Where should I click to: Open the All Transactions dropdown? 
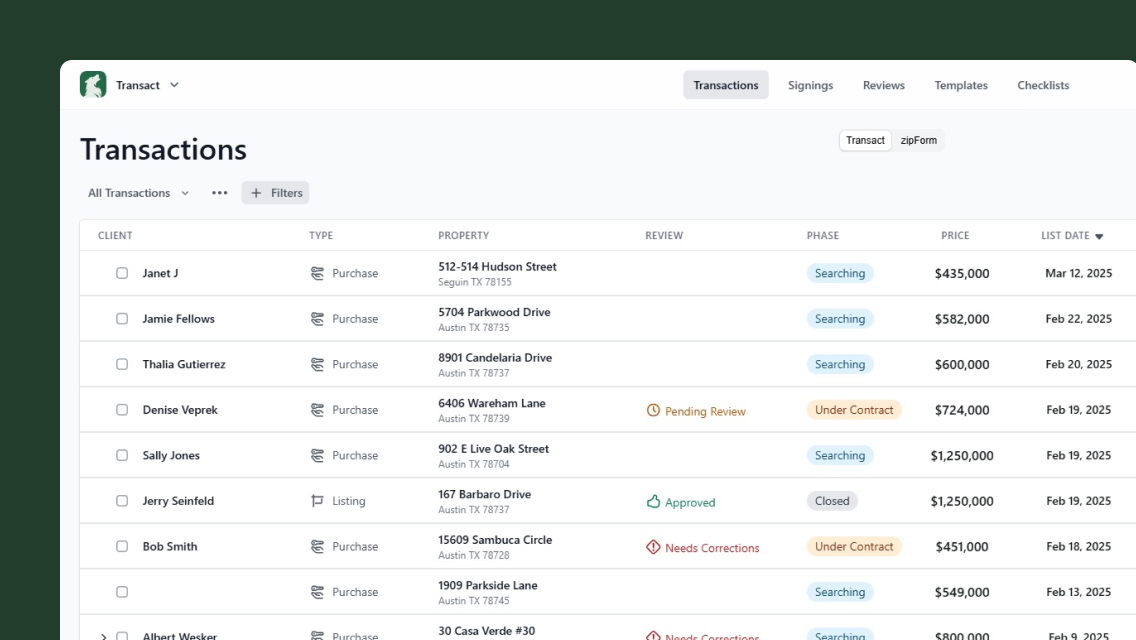coord(138,193)
